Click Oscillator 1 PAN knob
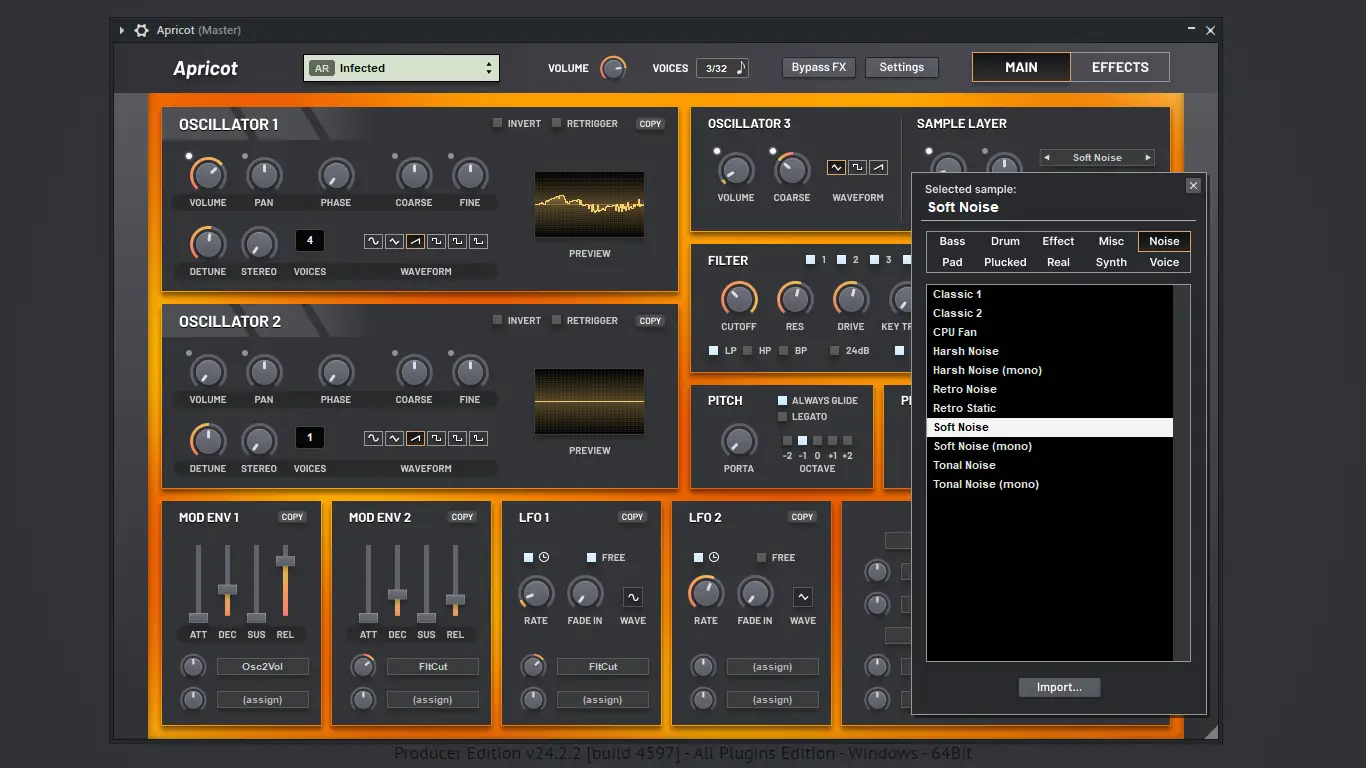 point(264,175)
